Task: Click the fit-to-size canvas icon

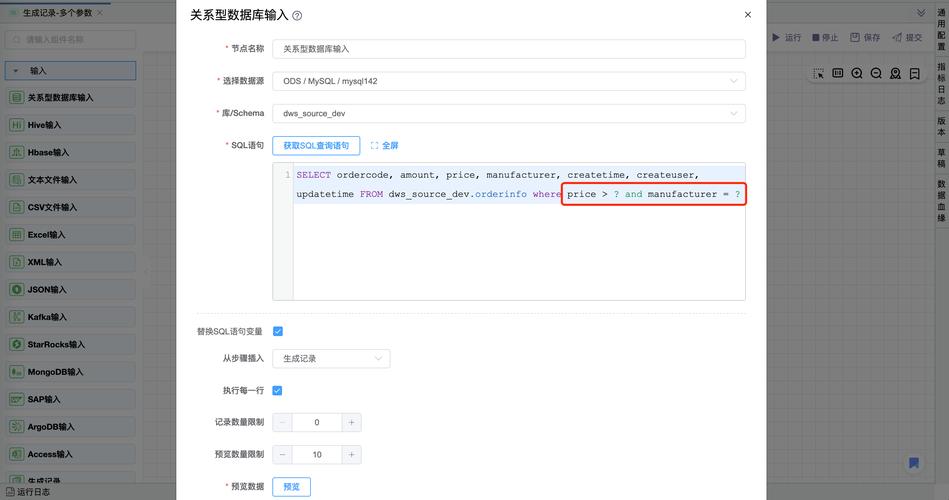Action: pyautogui.click(x=838, y=73)
